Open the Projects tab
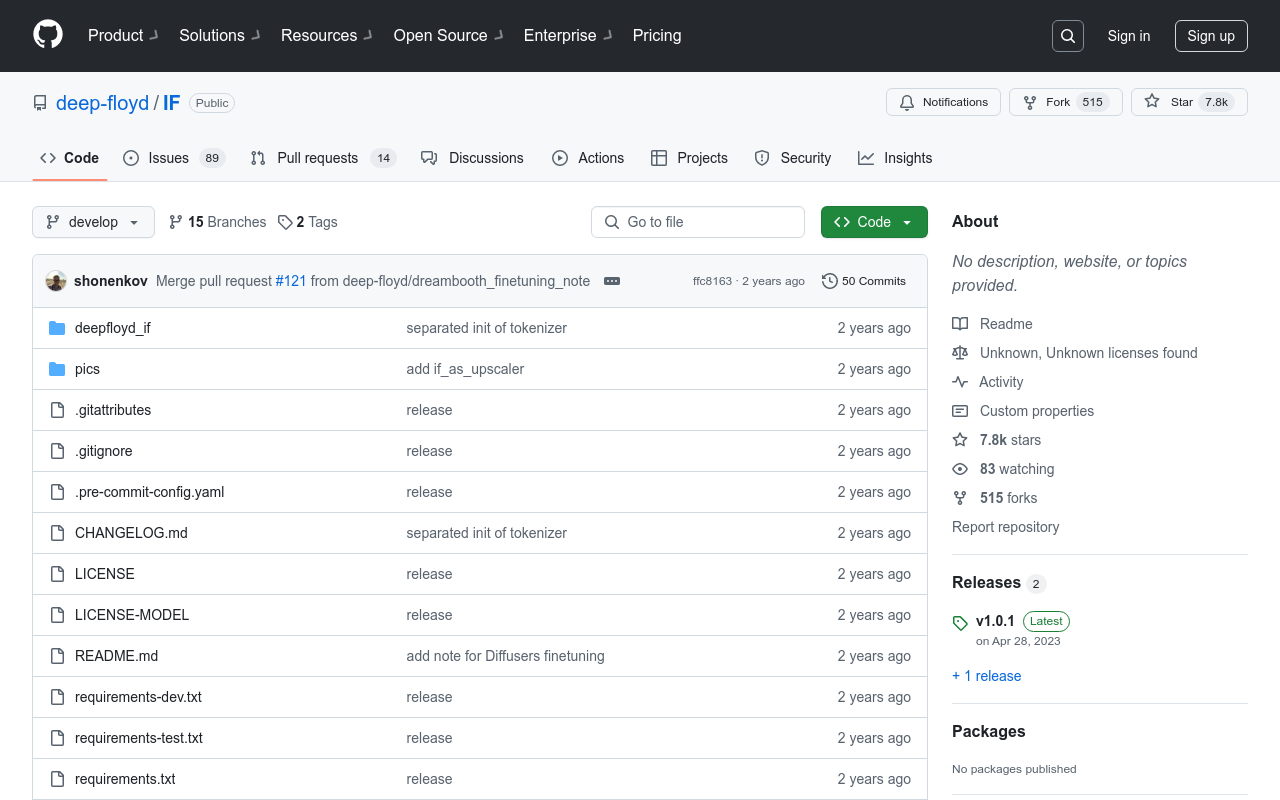This screenshot has height=800, width=1280. point(689,158)
